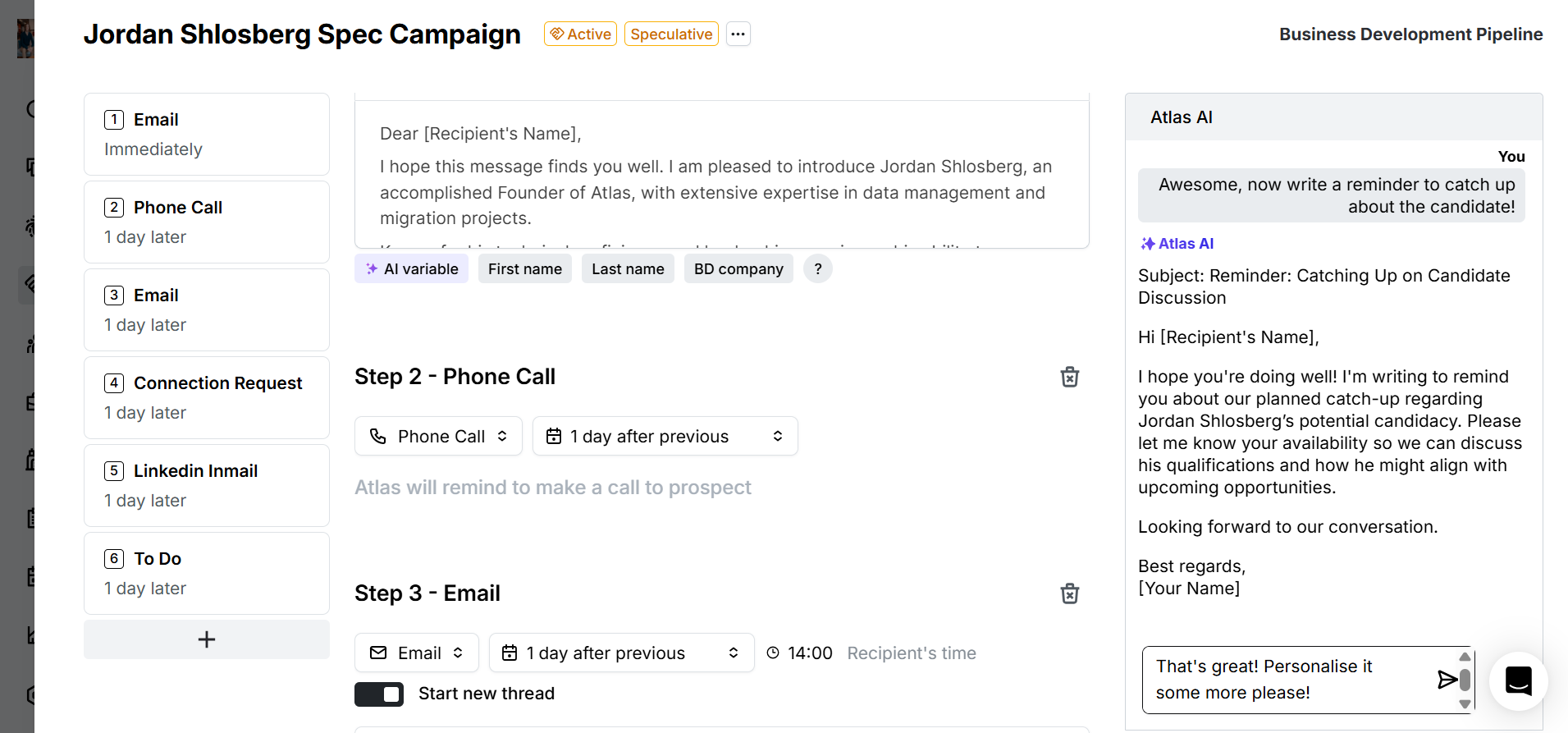Open the support chat bubble
Image resolution: width=1568 pixels, height=733 pixels.
(1518, 680)
